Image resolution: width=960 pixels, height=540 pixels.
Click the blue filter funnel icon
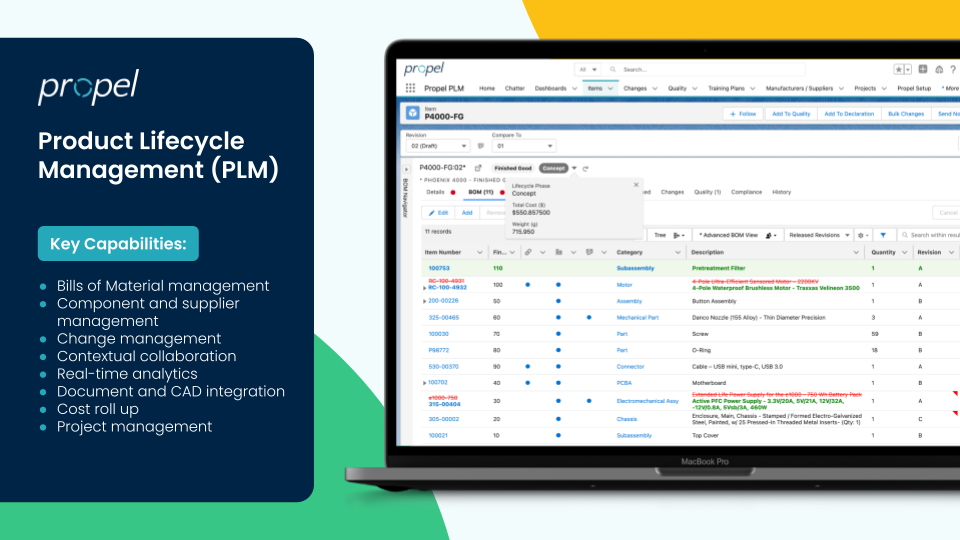(882, 235)
